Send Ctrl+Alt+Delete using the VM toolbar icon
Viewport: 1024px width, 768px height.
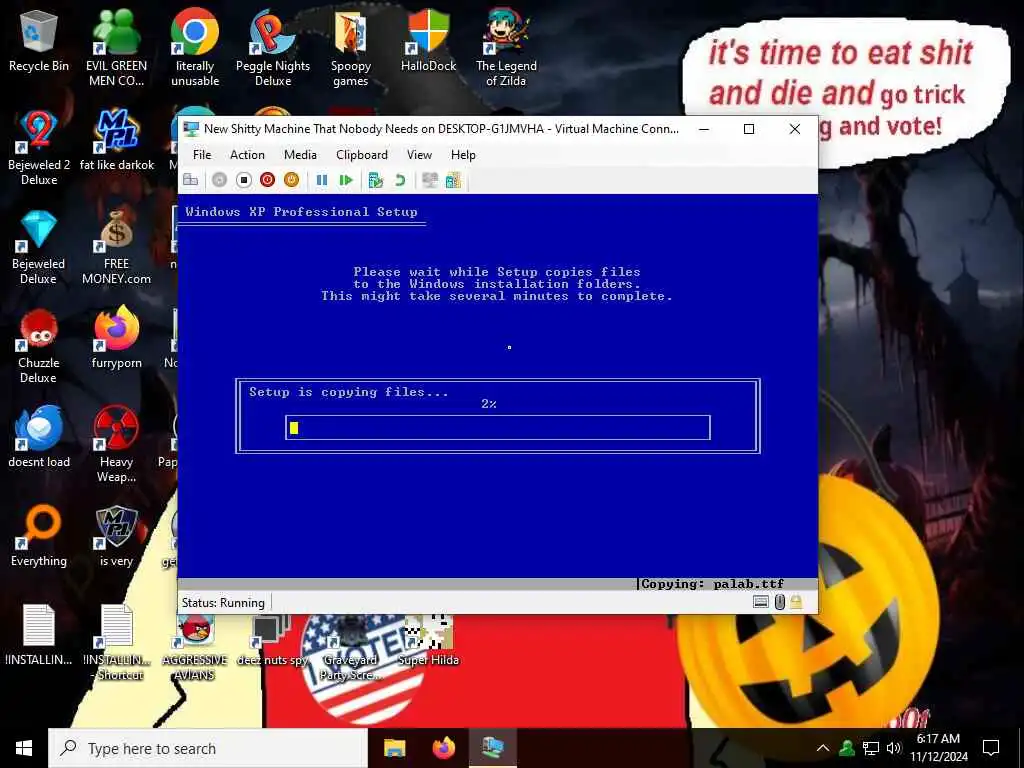(x=191, y=180)
